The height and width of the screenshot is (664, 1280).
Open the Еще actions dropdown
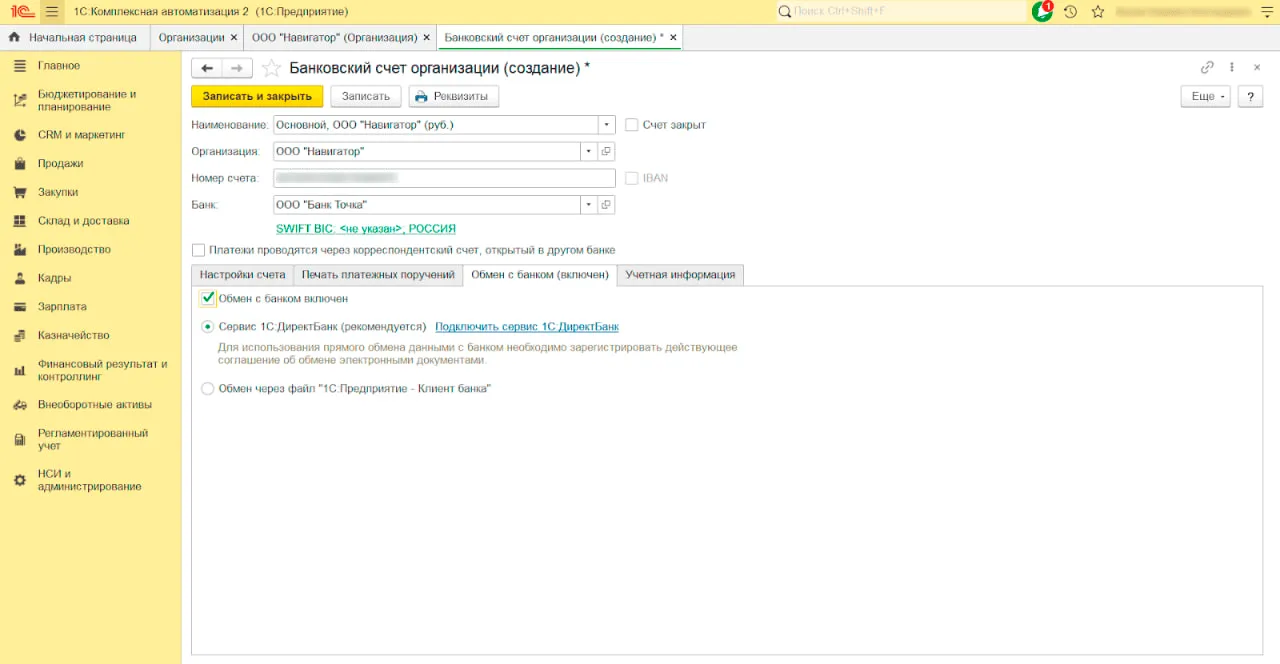point(1204,96)
